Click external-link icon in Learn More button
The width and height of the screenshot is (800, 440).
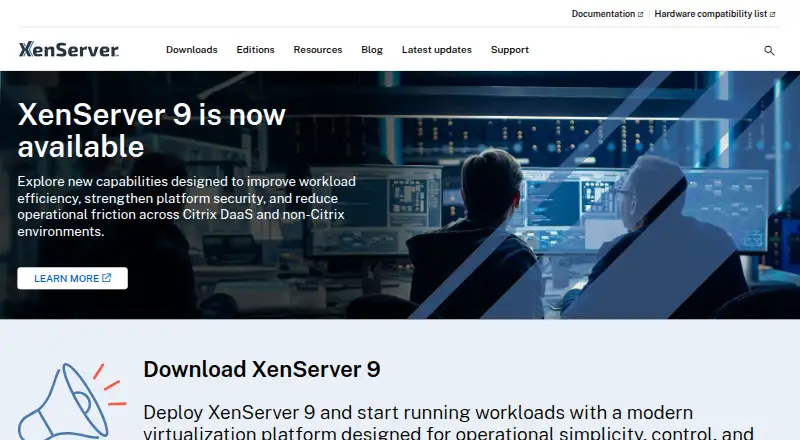107,278
